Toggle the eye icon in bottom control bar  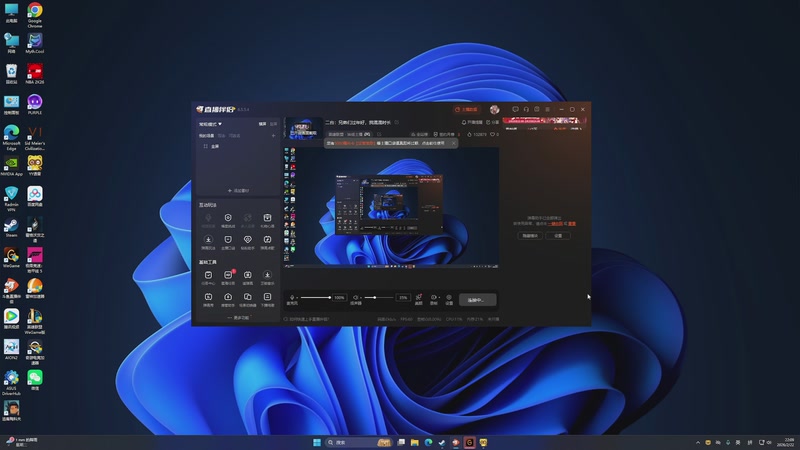[433, 297]
